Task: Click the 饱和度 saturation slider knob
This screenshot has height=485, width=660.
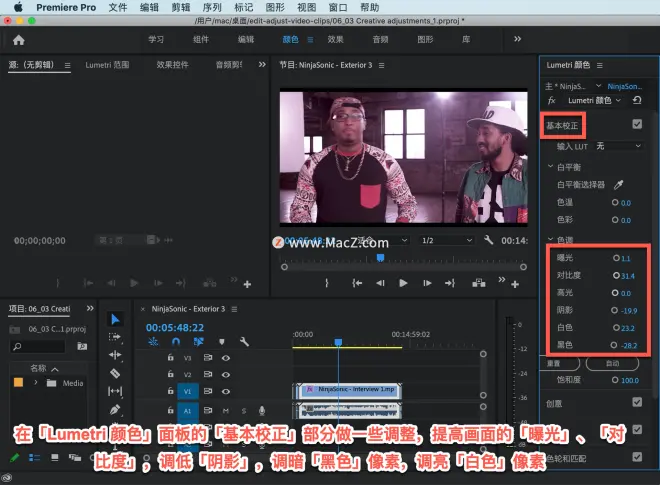Action: pos(615,380)
